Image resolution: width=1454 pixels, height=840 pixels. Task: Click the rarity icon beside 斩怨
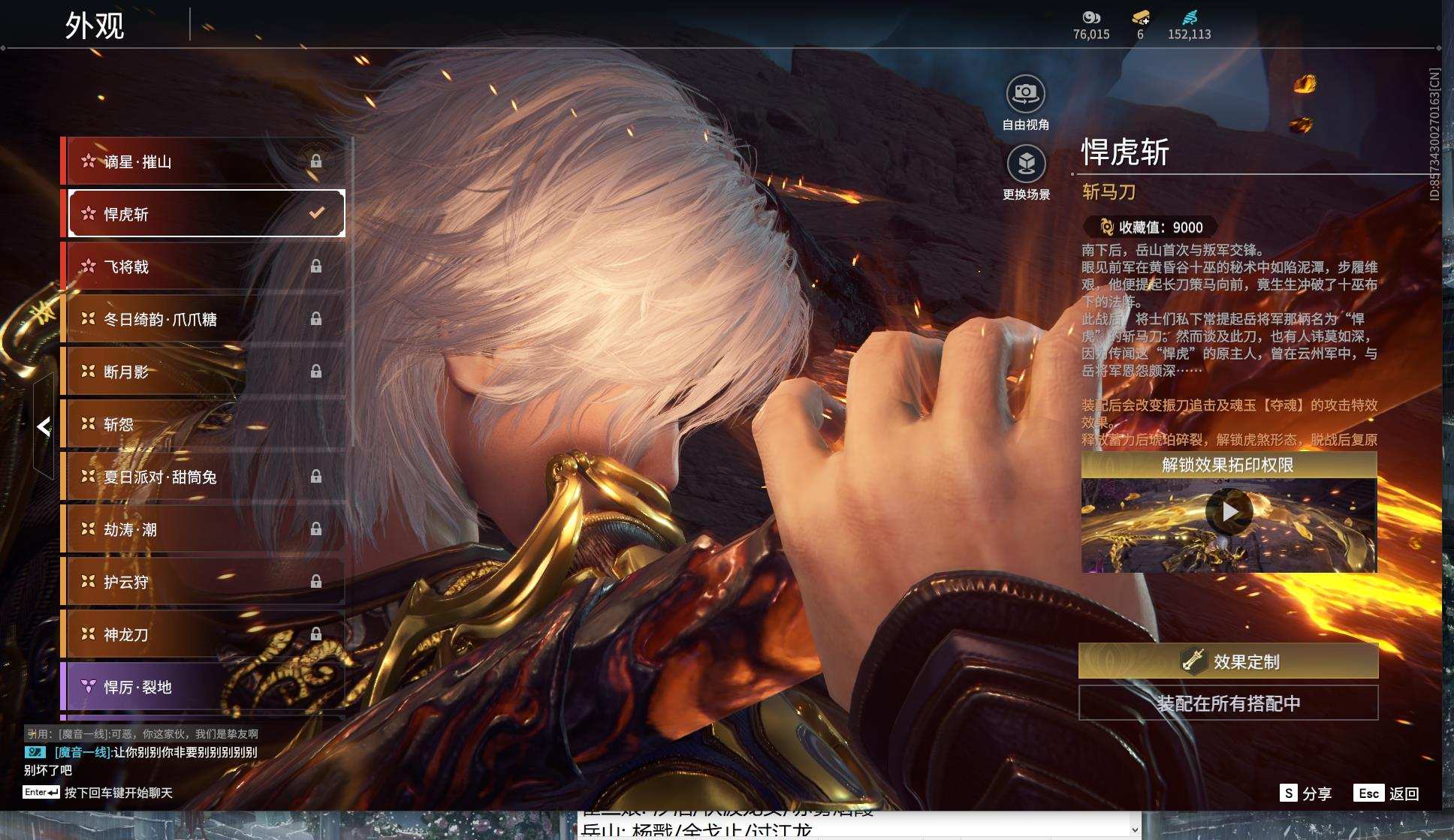click(x=89, y=423)
